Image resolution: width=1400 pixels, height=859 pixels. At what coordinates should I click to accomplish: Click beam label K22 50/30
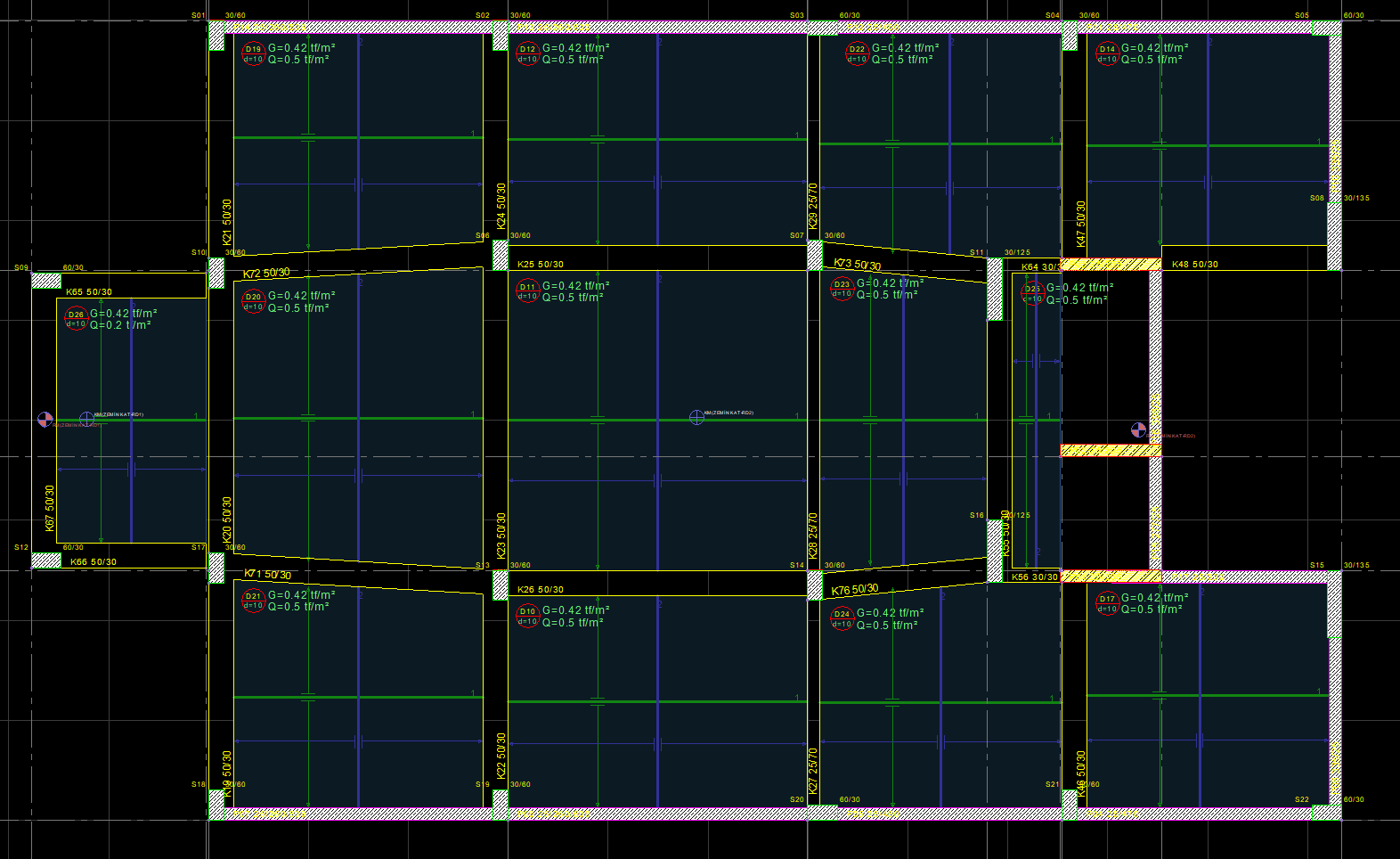point(501,757)
